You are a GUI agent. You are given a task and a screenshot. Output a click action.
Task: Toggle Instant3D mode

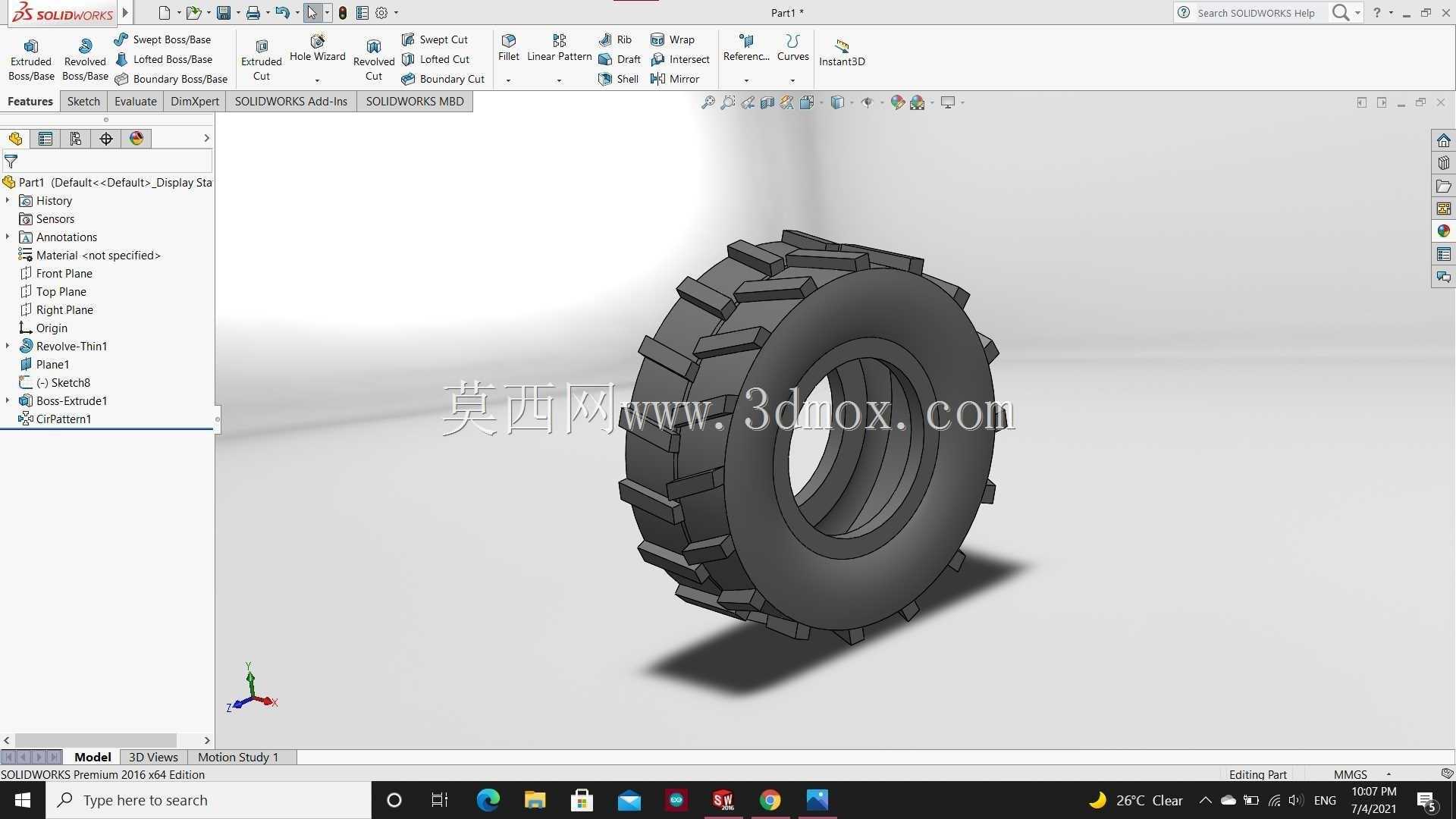842,52
